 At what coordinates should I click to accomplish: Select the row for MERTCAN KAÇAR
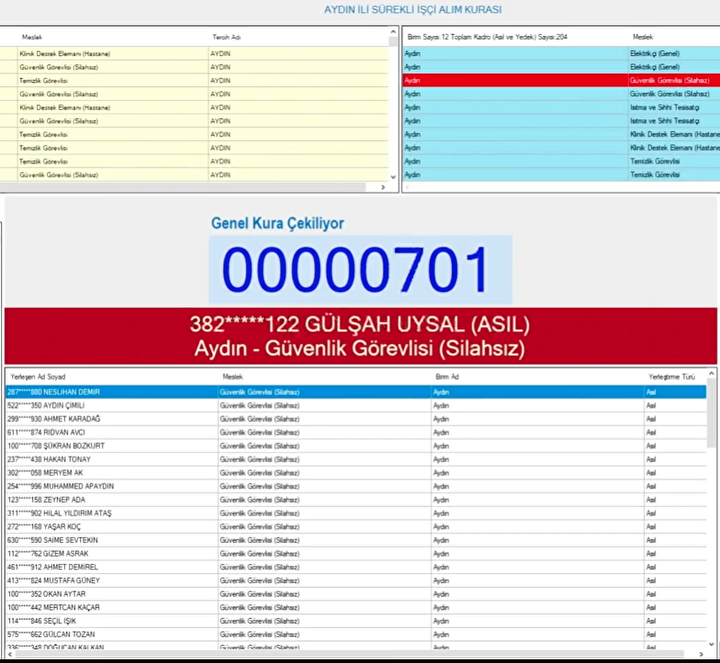click(356, 607)
